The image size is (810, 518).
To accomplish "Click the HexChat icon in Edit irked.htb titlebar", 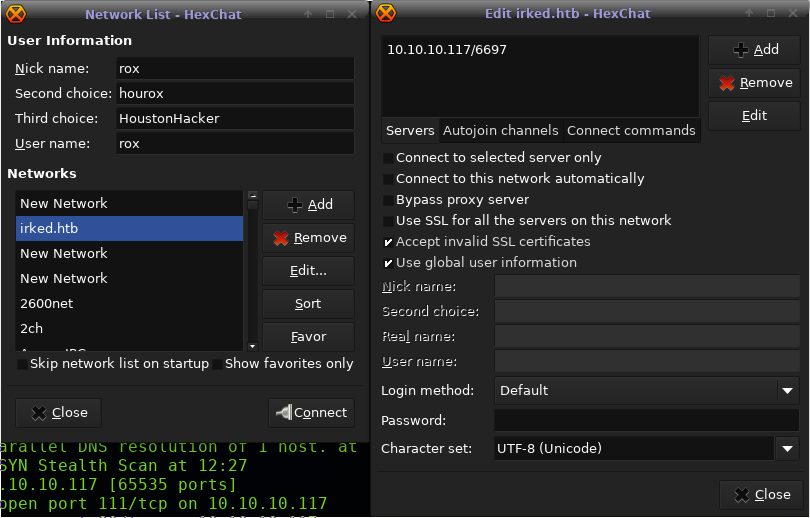I will pyautogui.click(x=386, y=14).
